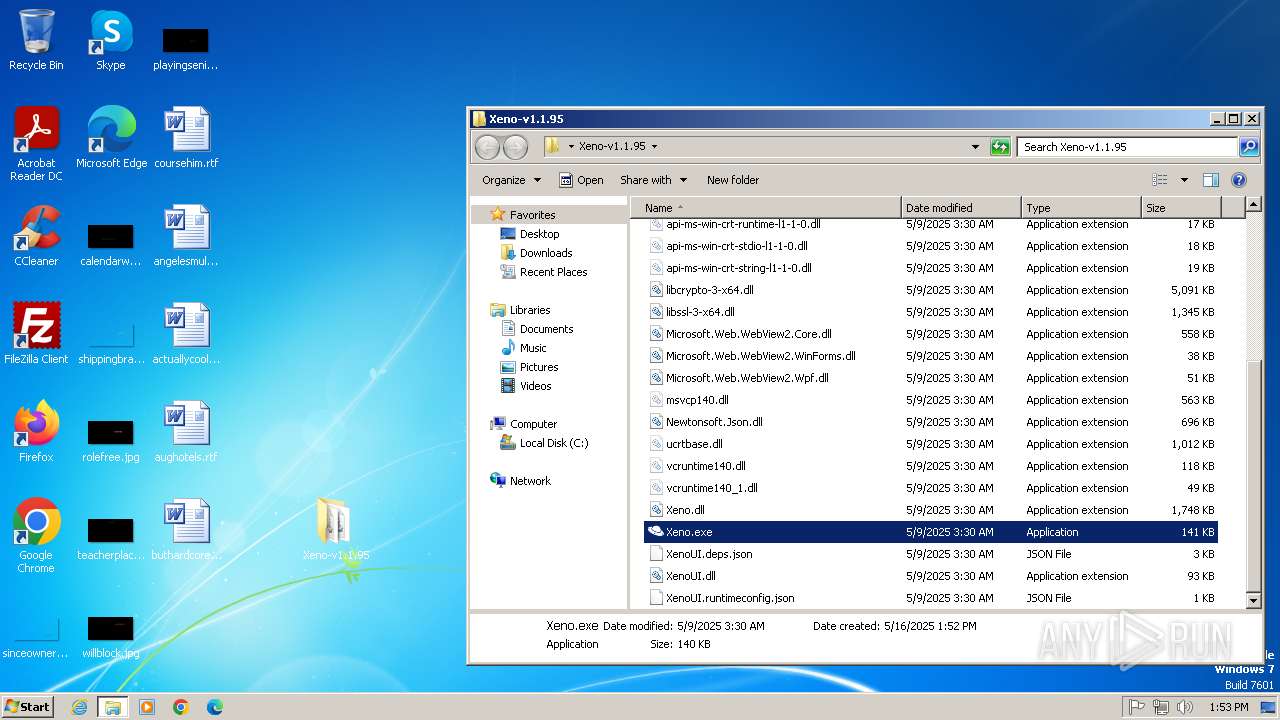
Task: Select the actuallycool... document on desktop
Action: (x=186, y=334)
